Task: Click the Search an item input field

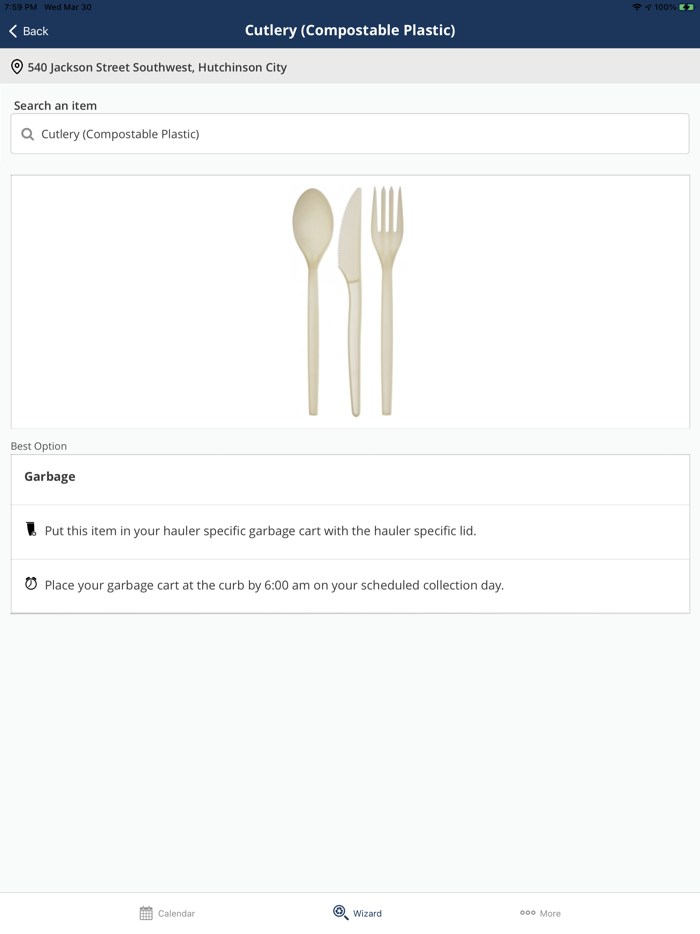Action: click(350, 133)
